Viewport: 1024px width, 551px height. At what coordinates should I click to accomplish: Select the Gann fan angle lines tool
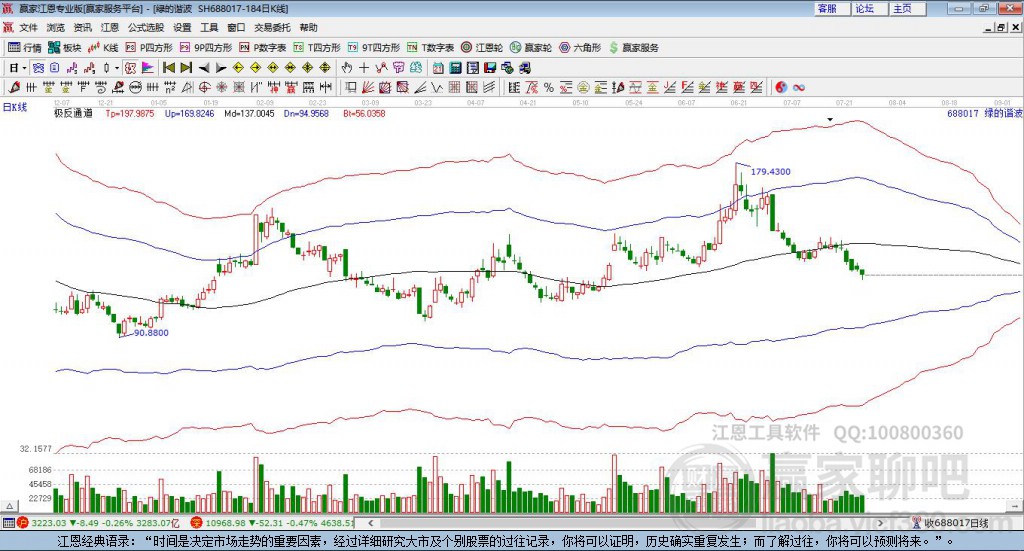point(368,87)
